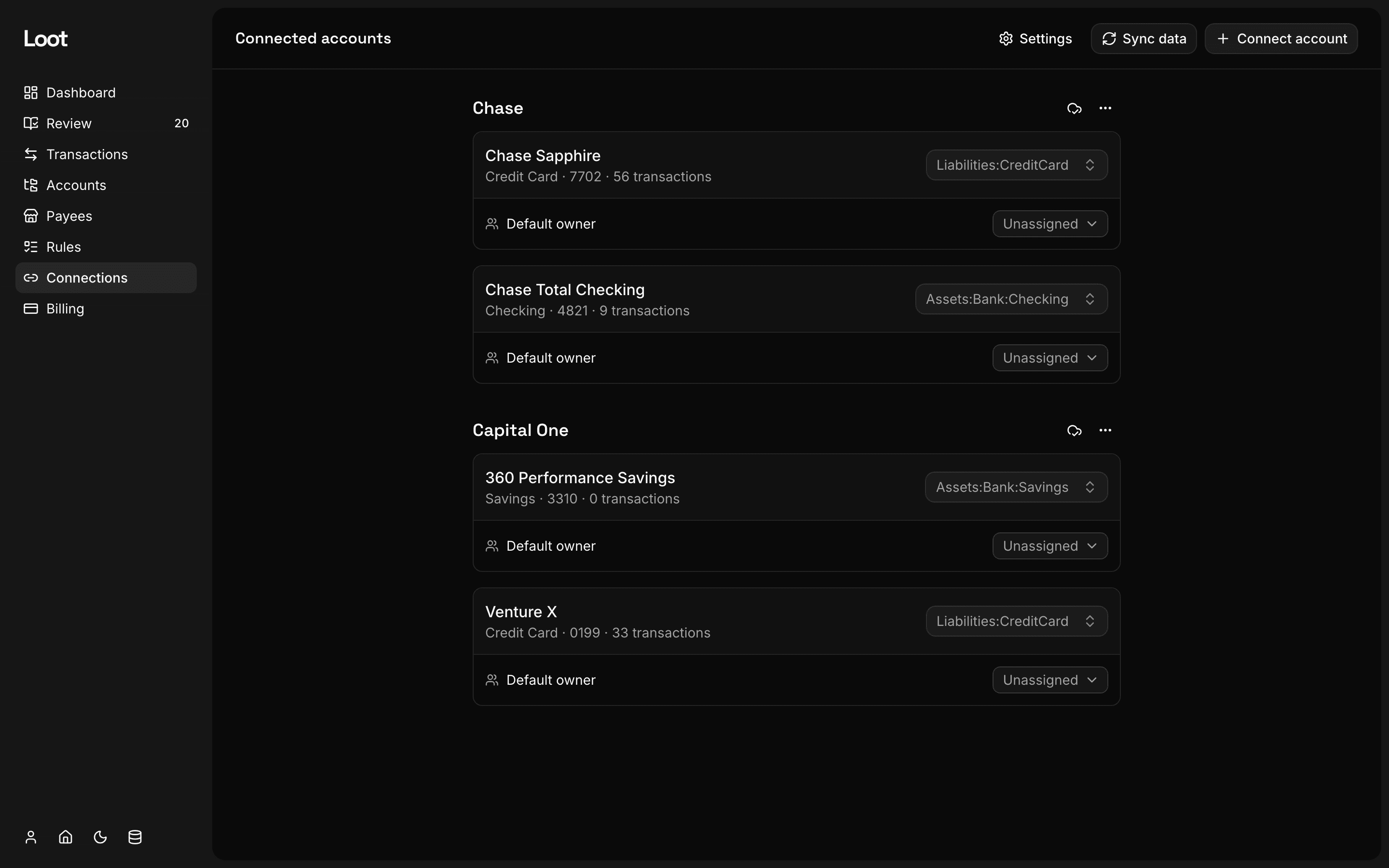Toggle dark mode moon icon
1389x868 pixels.
pos(100,837)
